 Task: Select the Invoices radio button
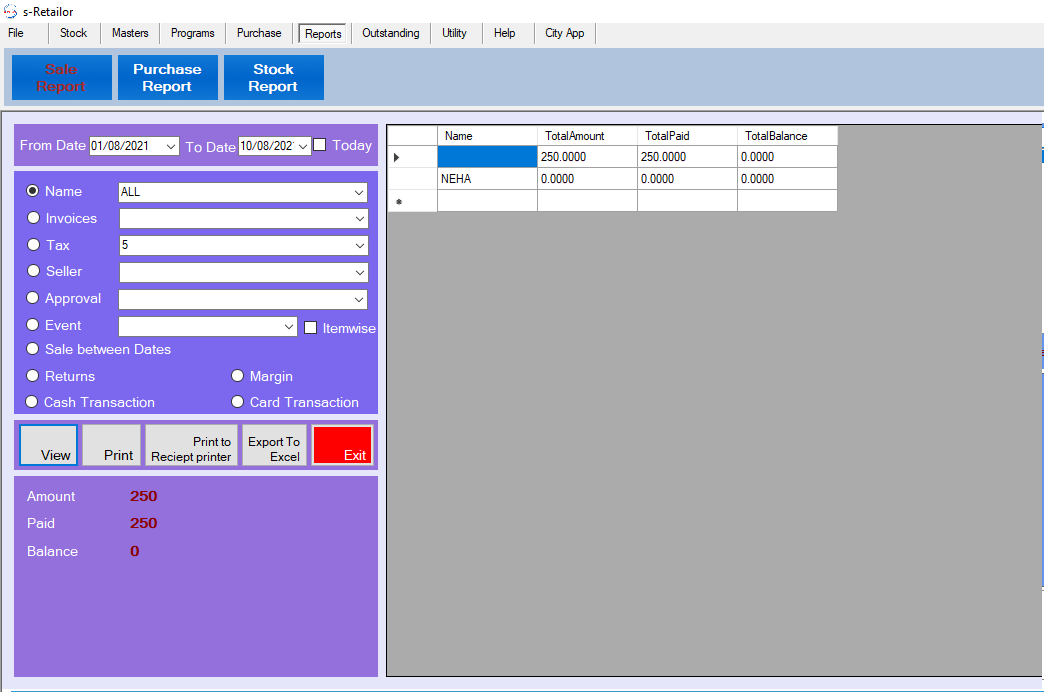(x=34, y=218)
